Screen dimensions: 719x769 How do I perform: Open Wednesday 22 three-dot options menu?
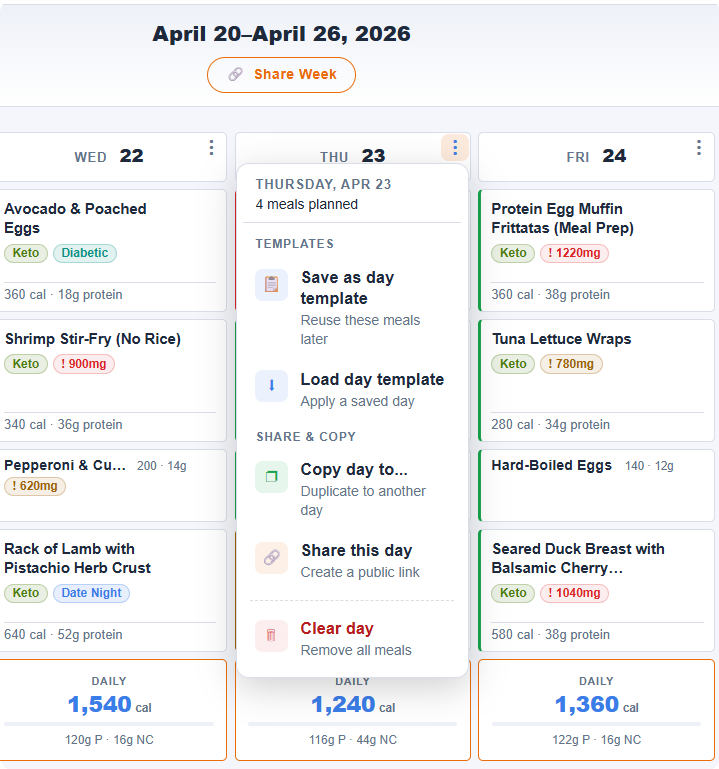click(x=211, y=148)
